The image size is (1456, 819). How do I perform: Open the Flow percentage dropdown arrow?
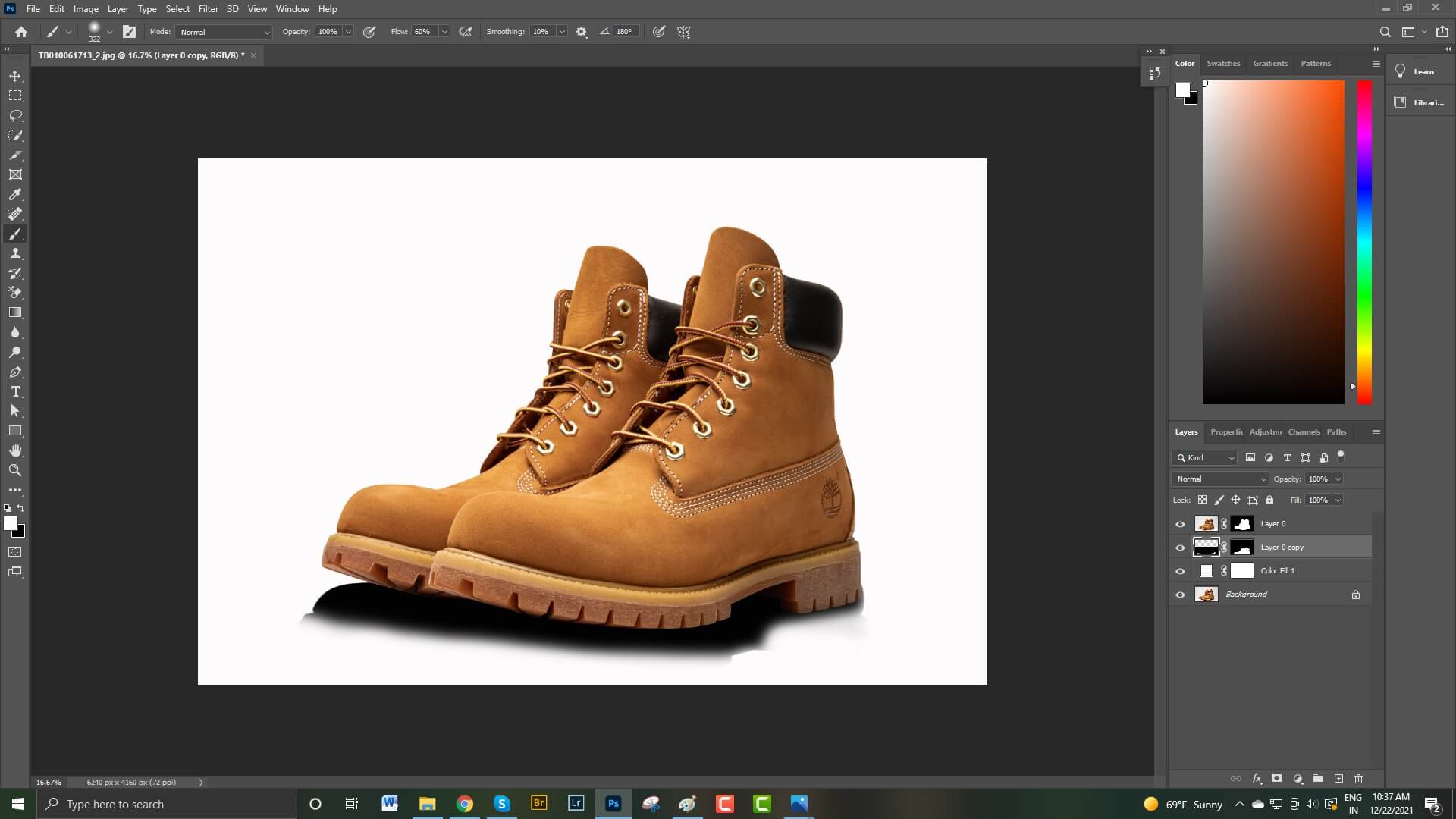pyautogui.click(x=444, y=32)
